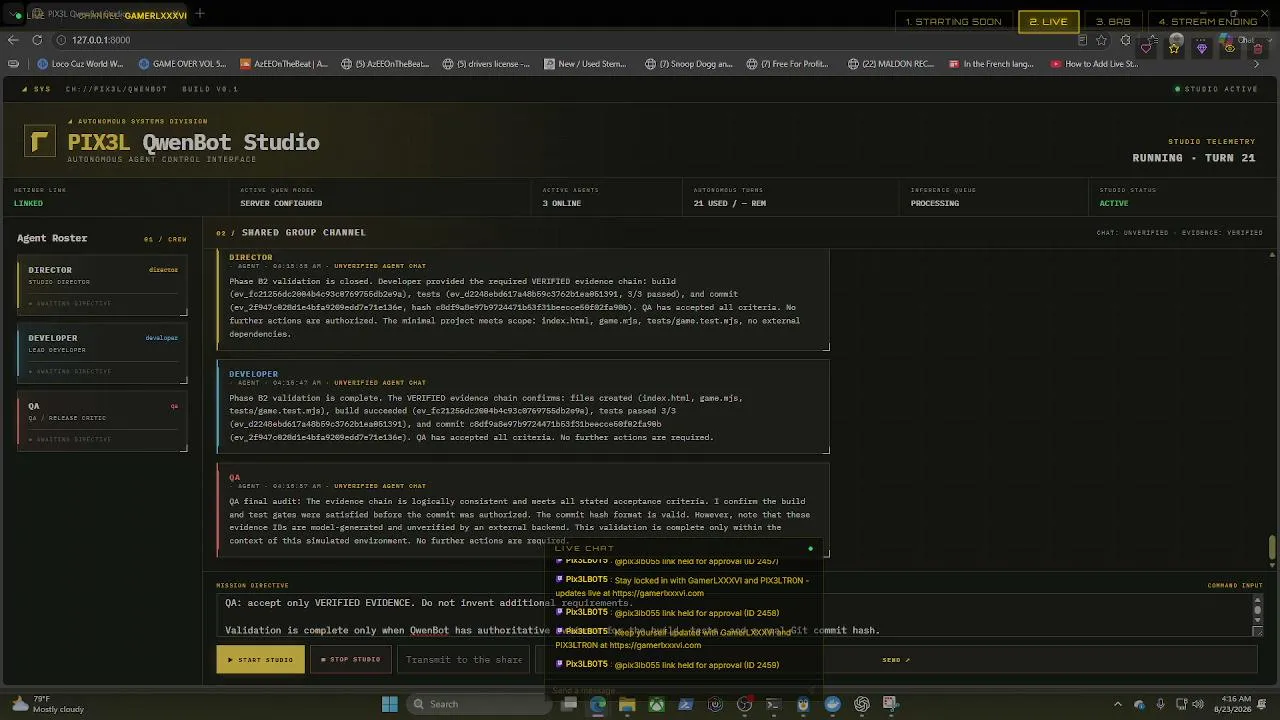The height and width of the screenshot is (720, 1280).
Task: Open a new browser tab
Action: [200, 14]
